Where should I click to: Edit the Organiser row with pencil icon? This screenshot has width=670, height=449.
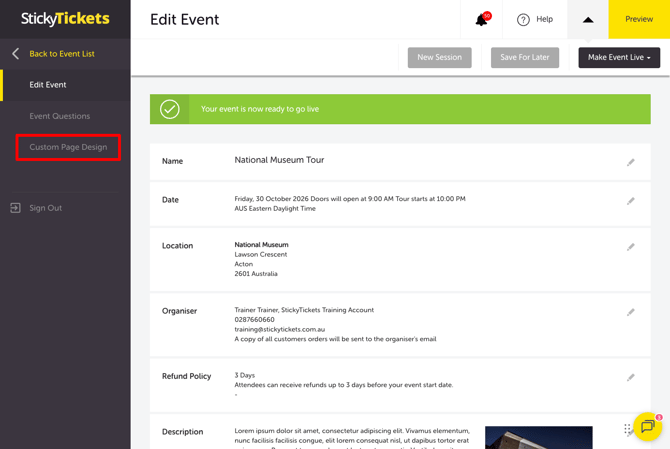click(x=631, y=312)
